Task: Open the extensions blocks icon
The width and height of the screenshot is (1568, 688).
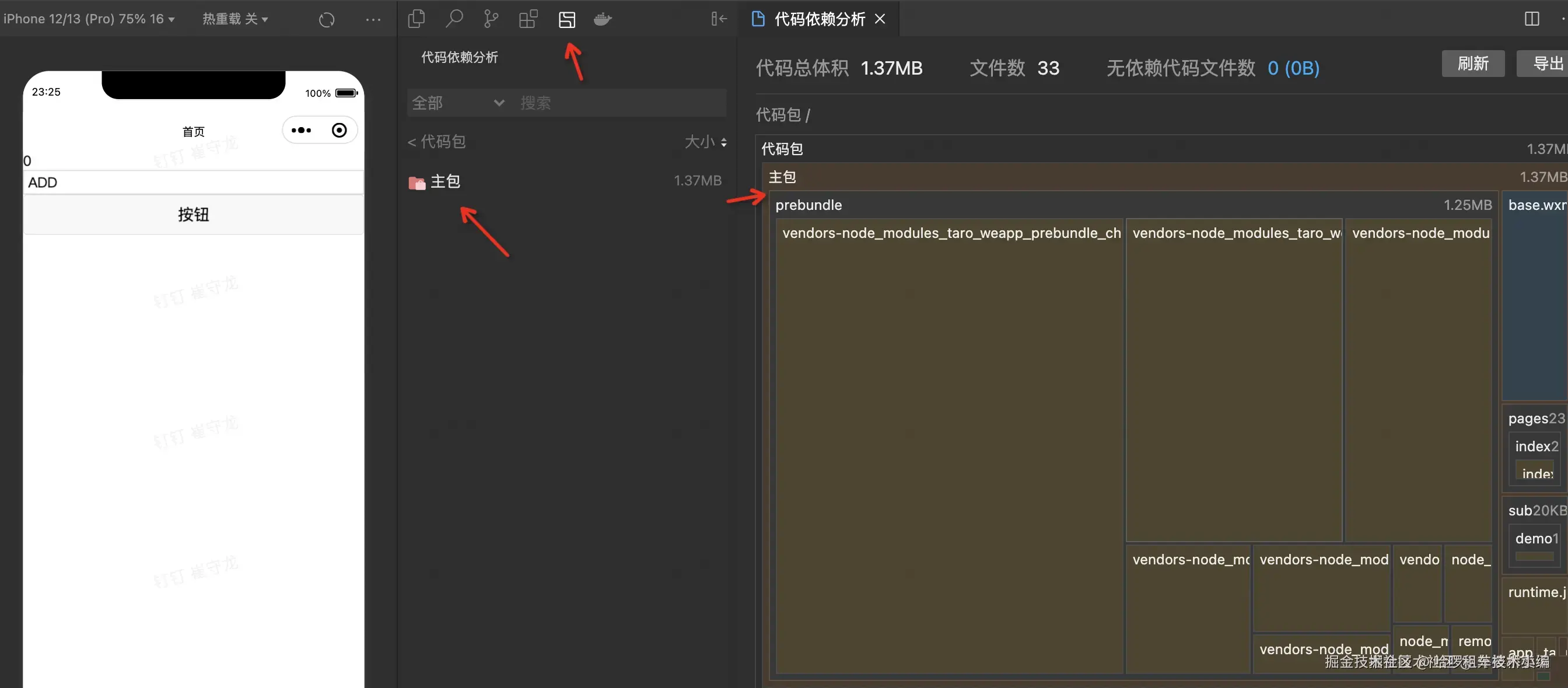Action: (528, 19)
